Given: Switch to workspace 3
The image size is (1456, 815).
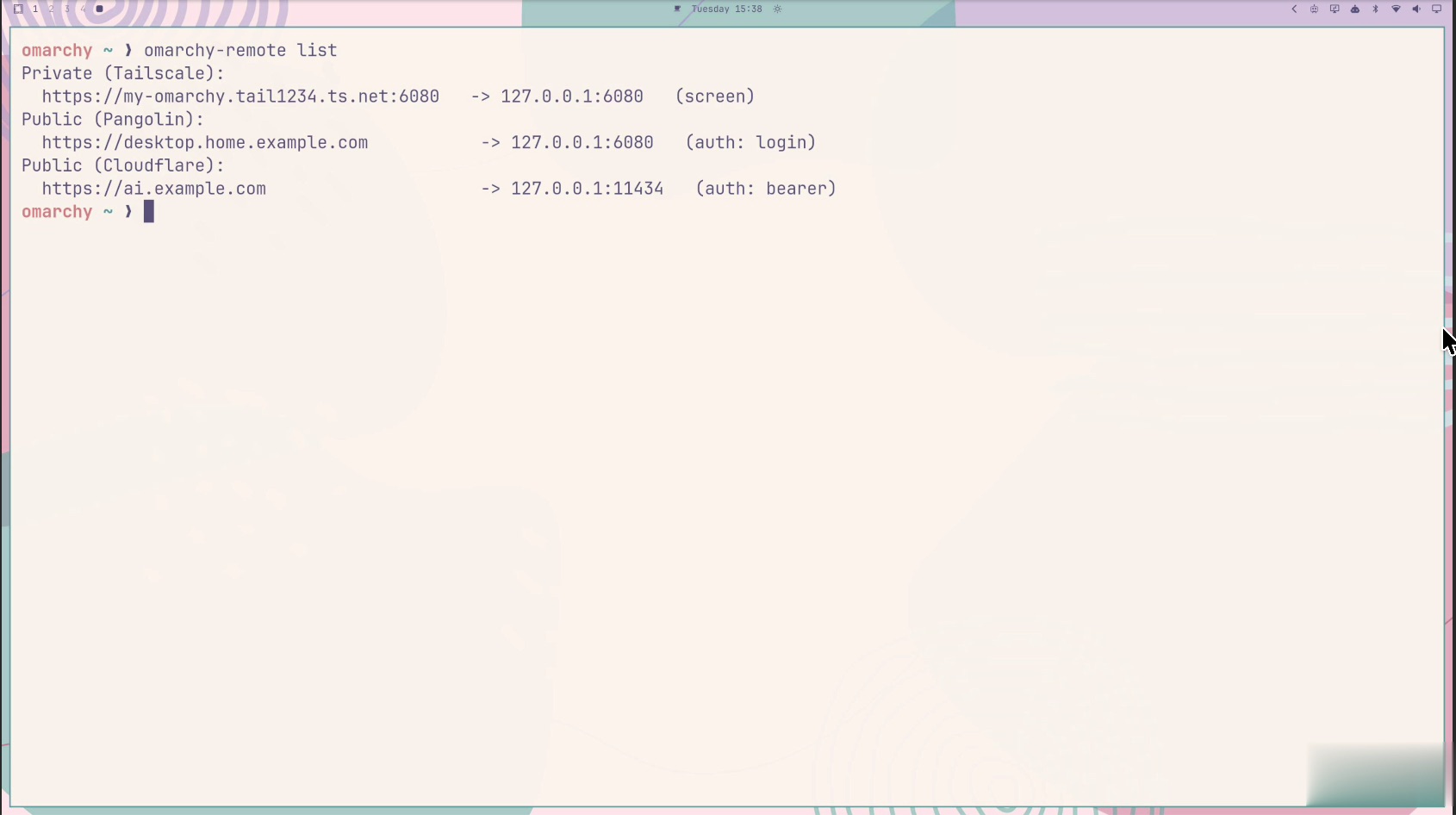Looking at the screenshot, I should click(x=67, y=9).
